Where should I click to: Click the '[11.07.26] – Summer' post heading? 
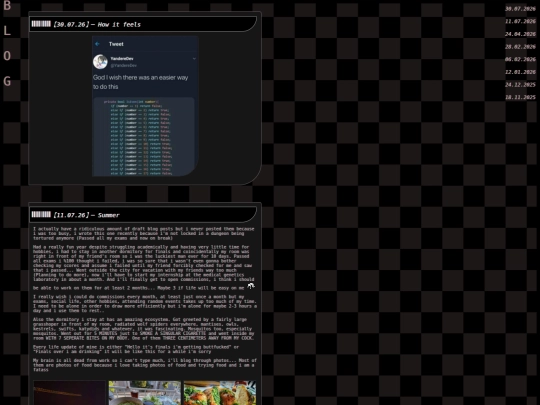coord(86,215)
